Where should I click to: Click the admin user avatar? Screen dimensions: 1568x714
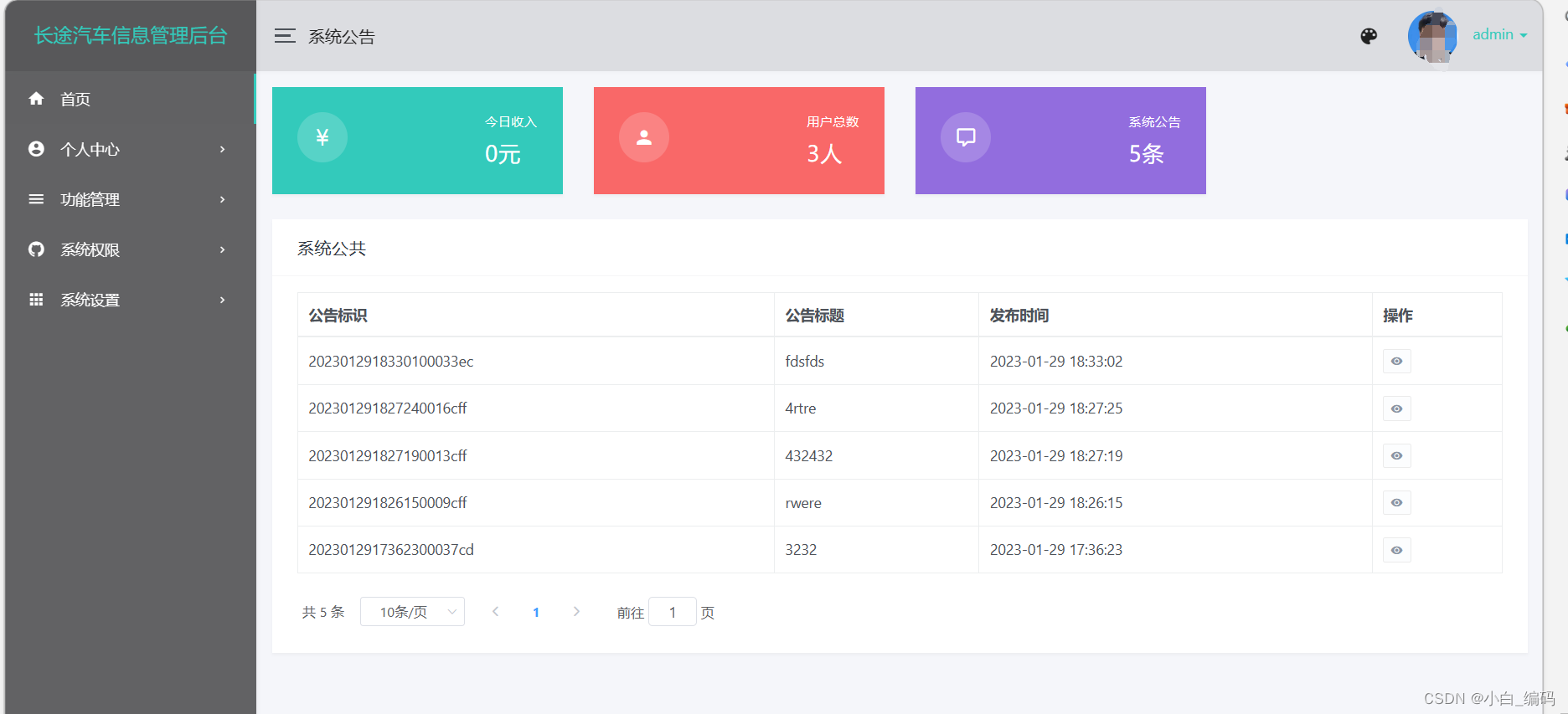click(x=1433, y=36)
